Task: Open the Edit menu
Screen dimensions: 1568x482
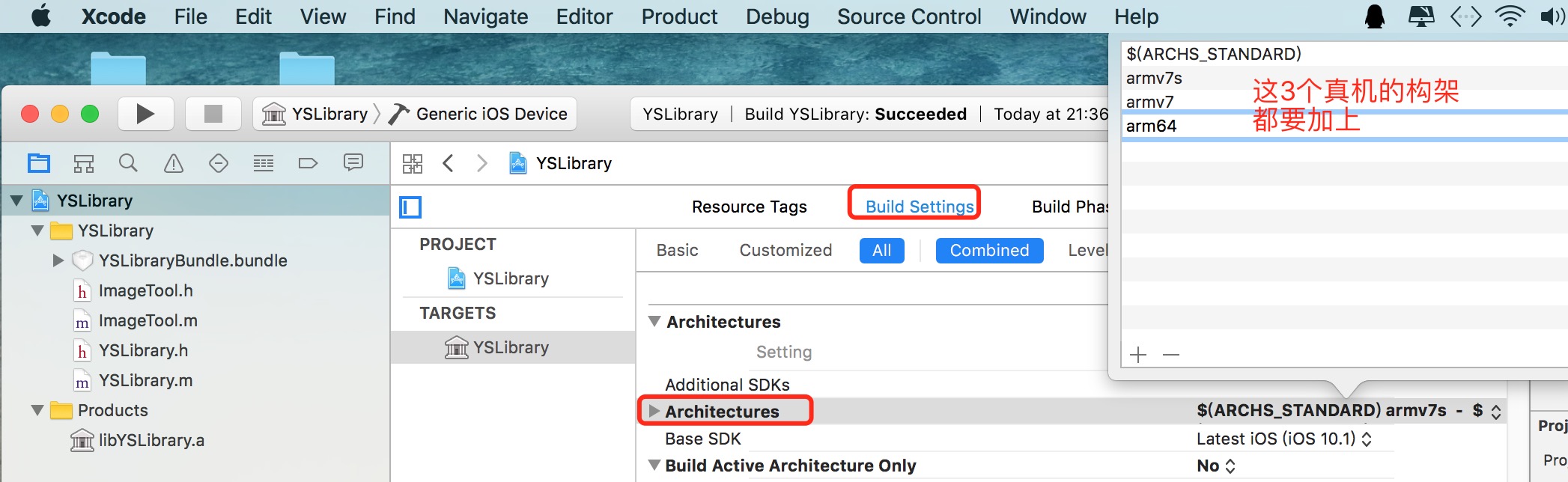Action: [253, 16]
